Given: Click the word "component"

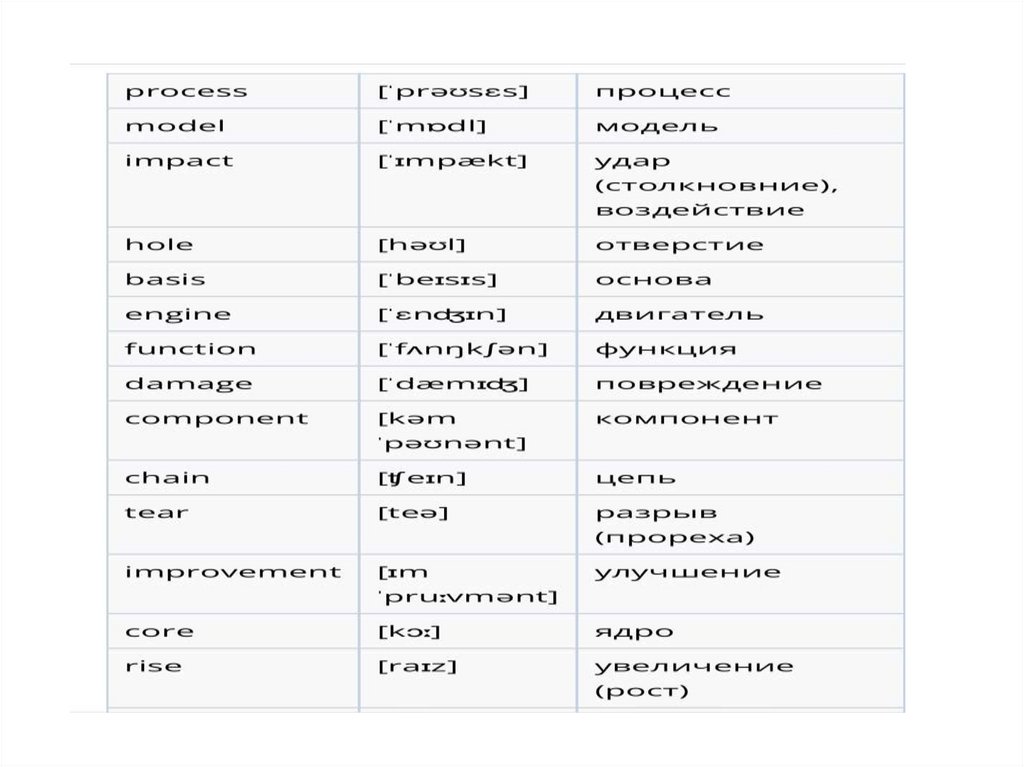Looking at the screenshot, I should tap(217, 419).
